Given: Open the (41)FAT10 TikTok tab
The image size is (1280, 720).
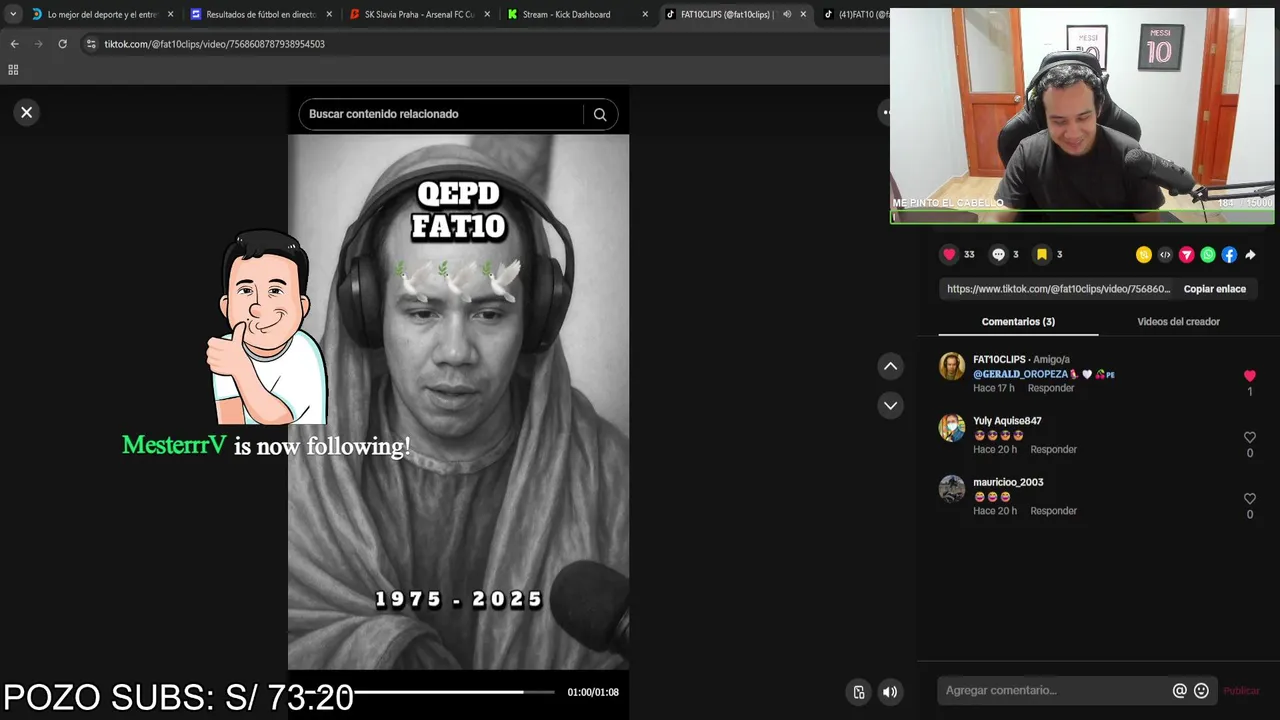Looking at the screenshot, I should [857, 14].
